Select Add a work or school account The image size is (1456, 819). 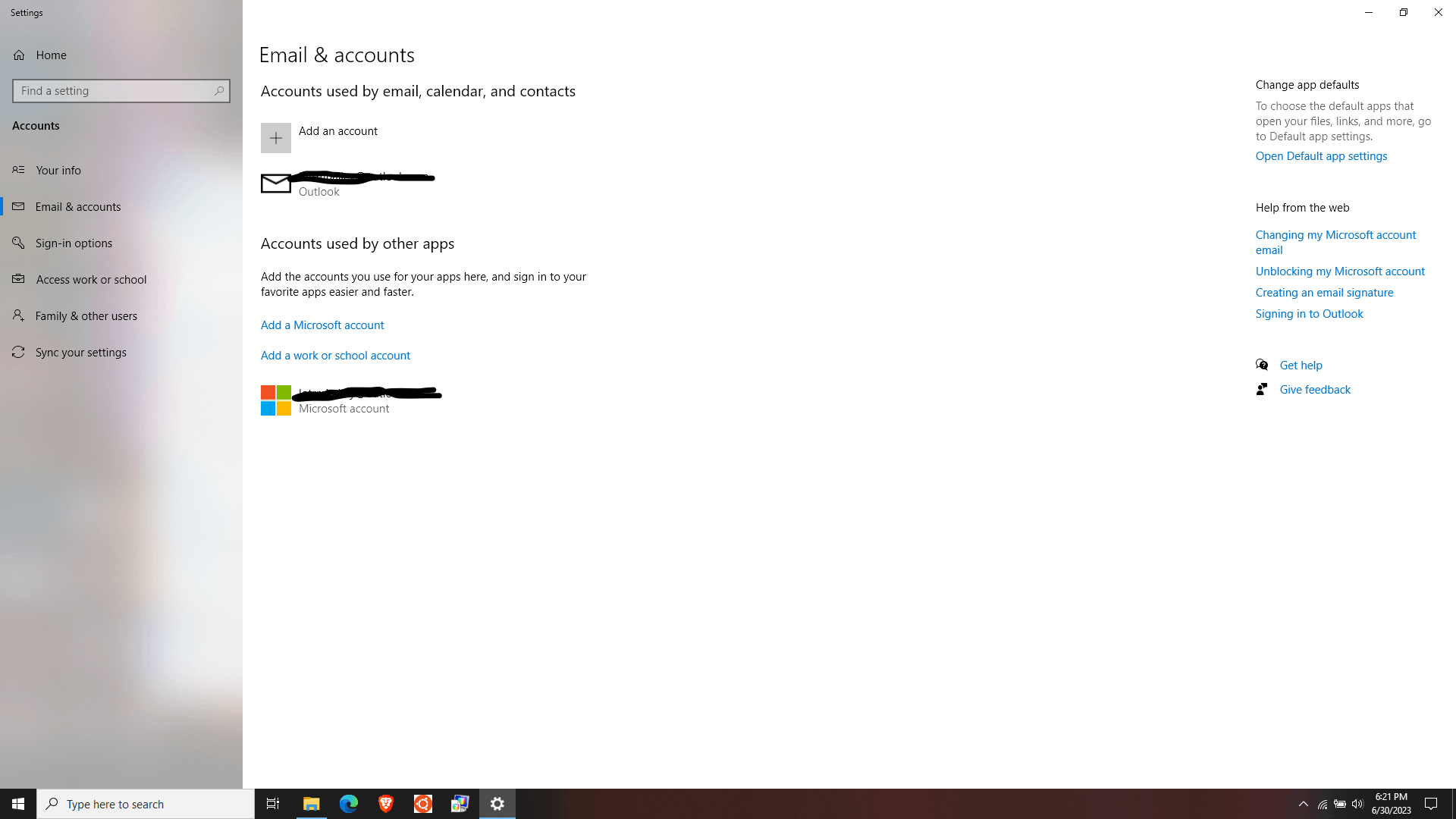(x=334, y=355)
